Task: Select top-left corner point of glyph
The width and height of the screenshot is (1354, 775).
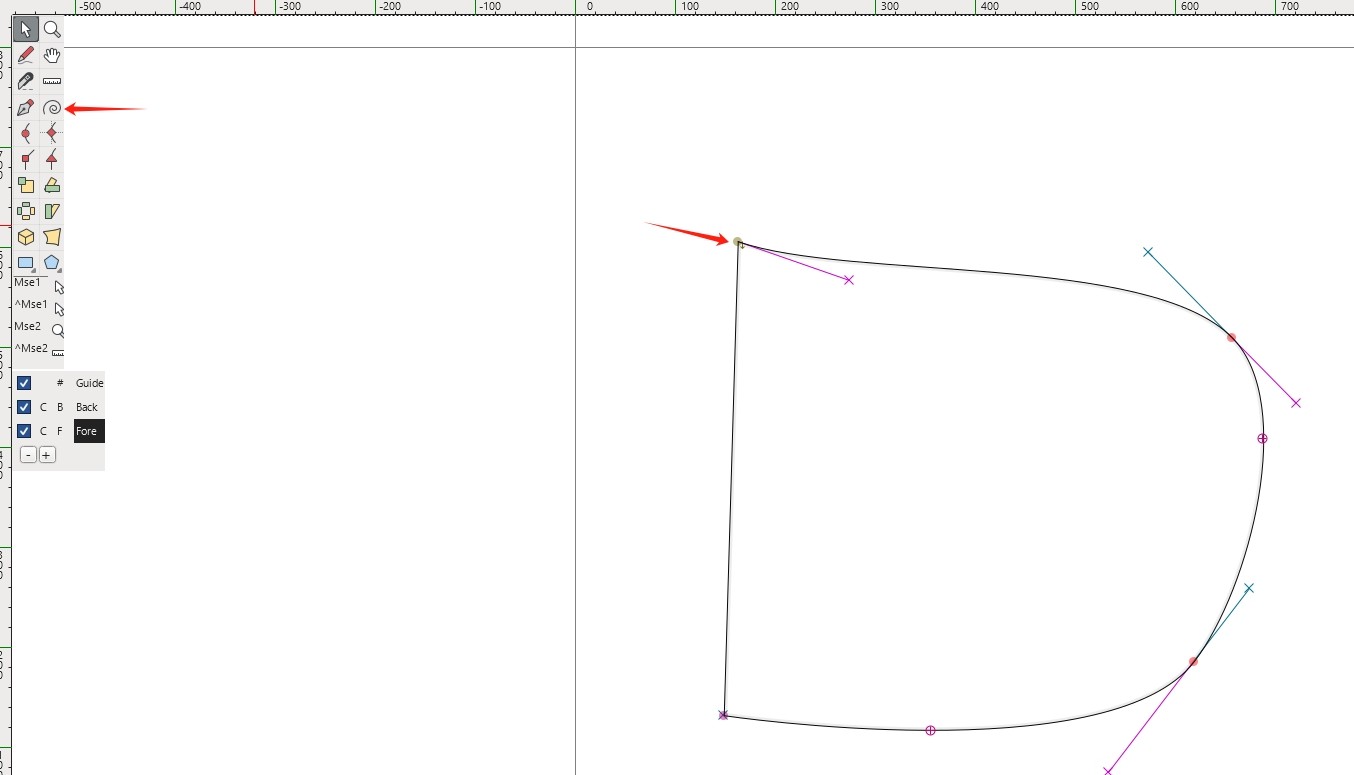Action: coord(738,242)
